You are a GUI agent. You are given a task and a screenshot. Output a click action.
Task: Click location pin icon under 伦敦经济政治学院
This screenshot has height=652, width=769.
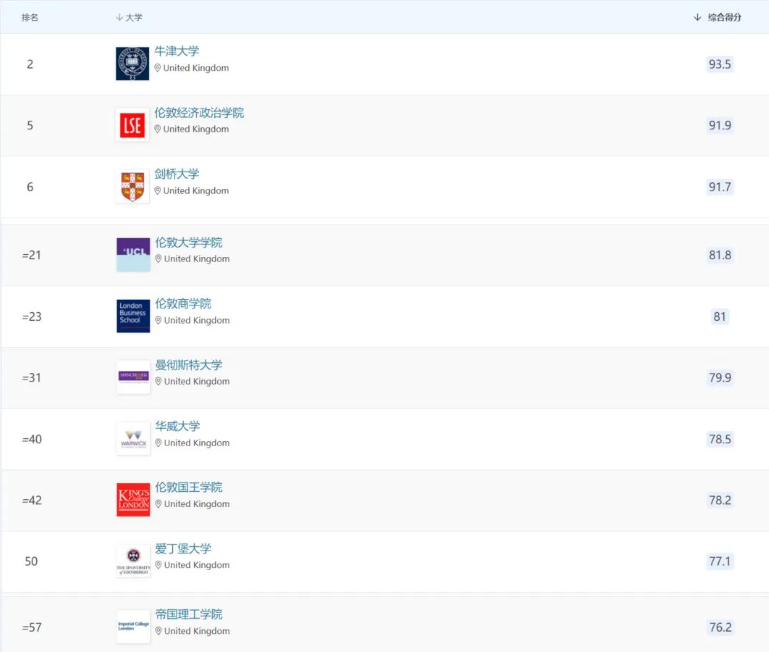157,129
